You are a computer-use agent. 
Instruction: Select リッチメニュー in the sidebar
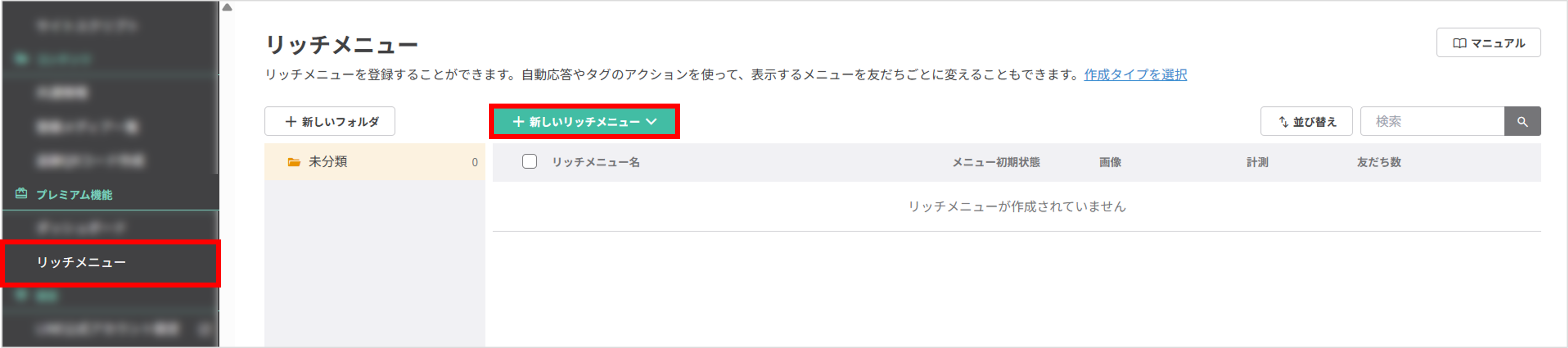82,263
